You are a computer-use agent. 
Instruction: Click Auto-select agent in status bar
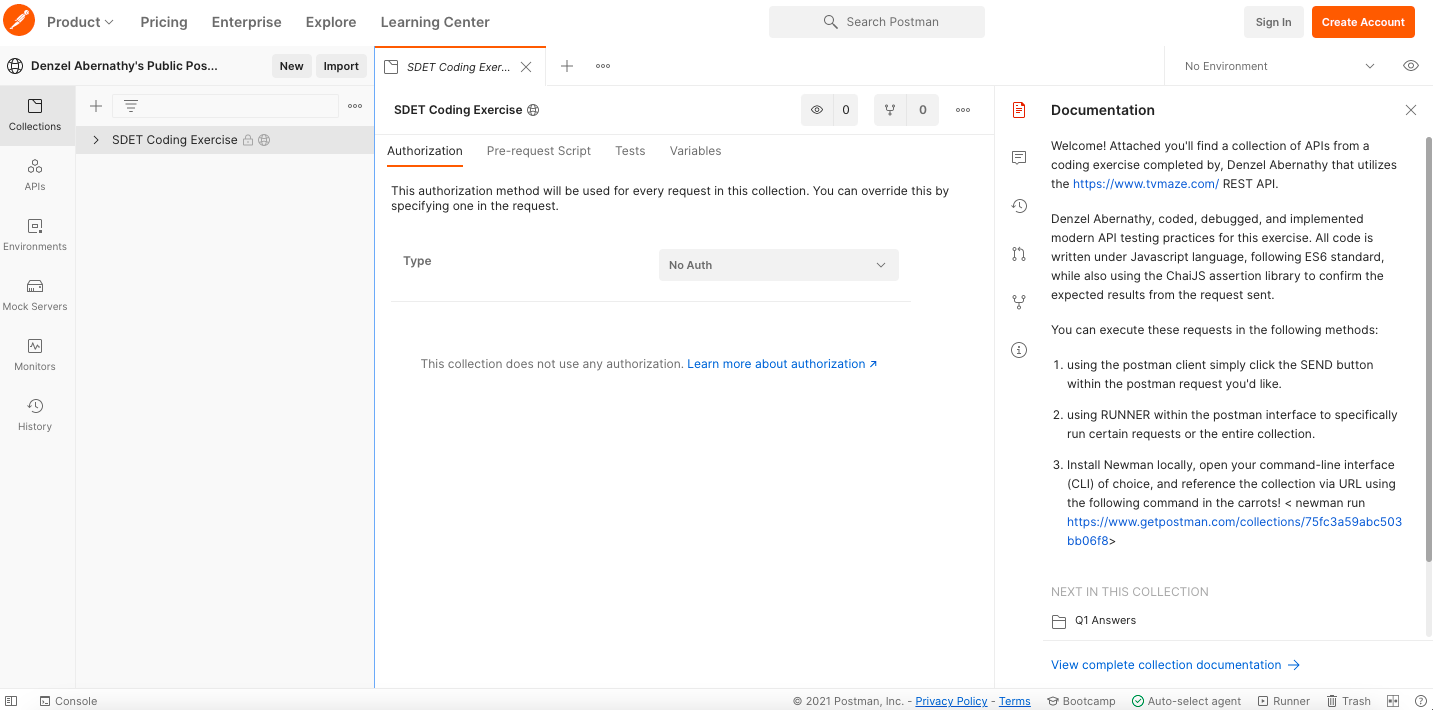pyautogui.click(x=1187, y=701)
